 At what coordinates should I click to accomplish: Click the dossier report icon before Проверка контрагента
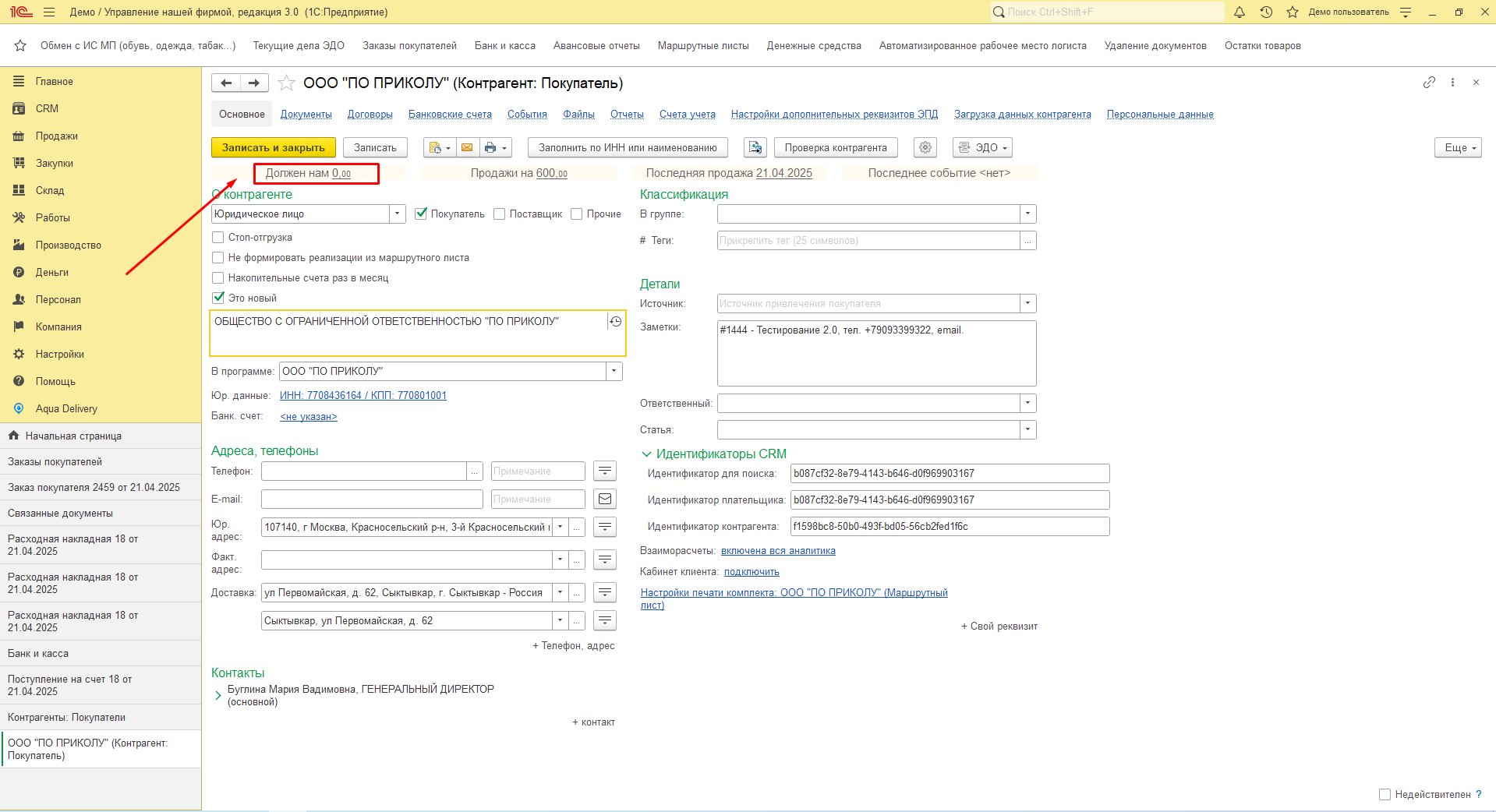[755, 147]
